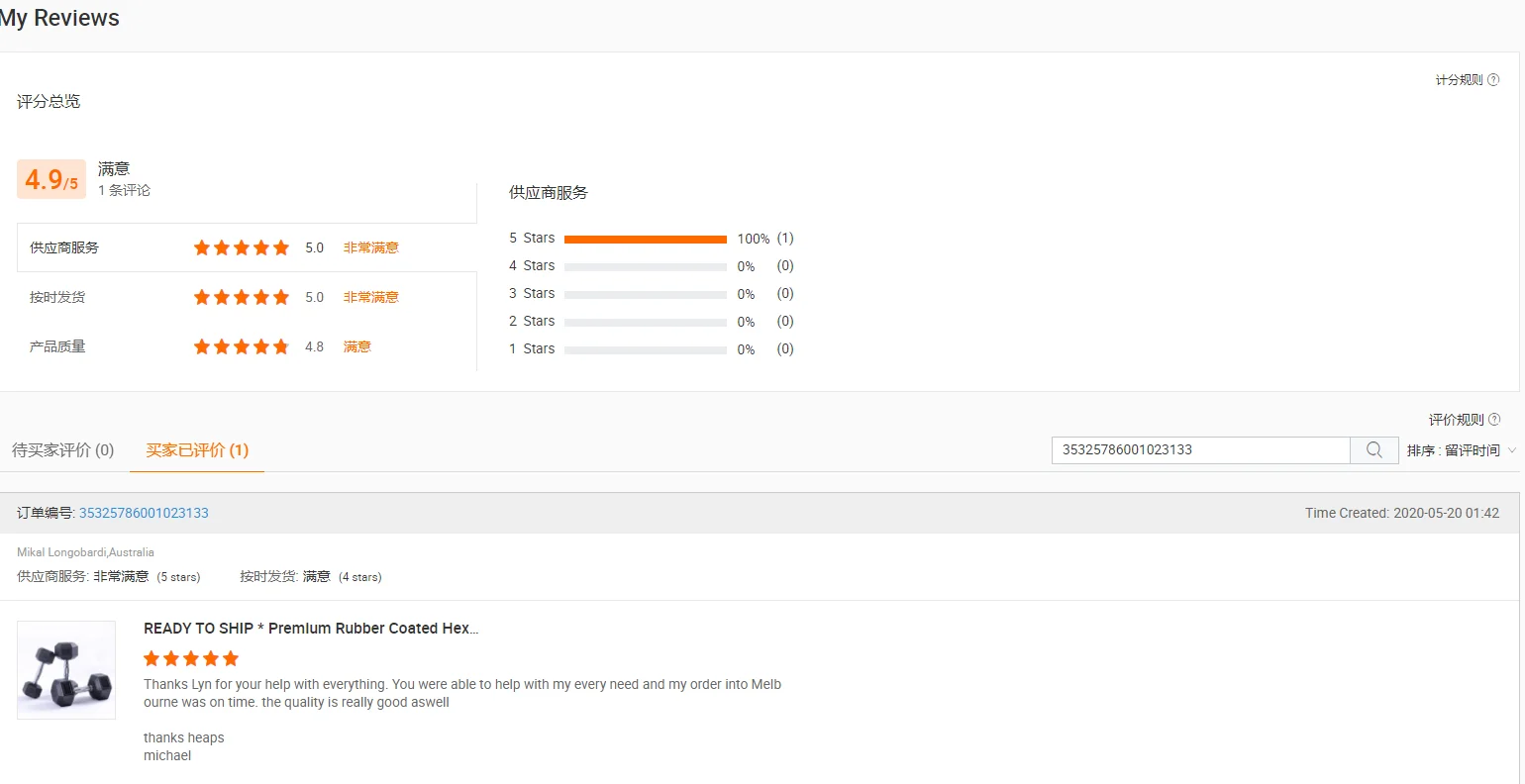The image size is (1525, 784).
Task: Open order number 35325786001023133 link
Action: point(144,513)
